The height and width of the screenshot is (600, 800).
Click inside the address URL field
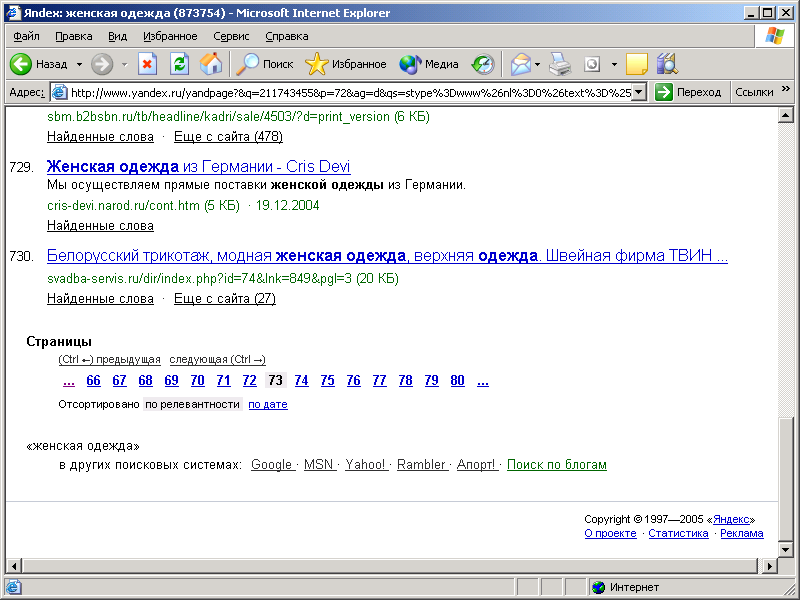(350, 92)
